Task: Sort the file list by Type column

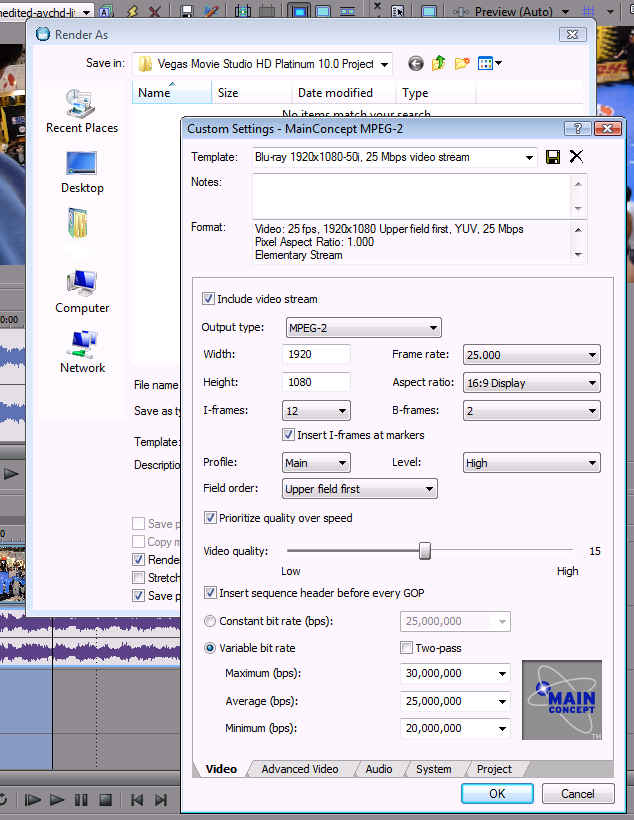Action: 435,93
